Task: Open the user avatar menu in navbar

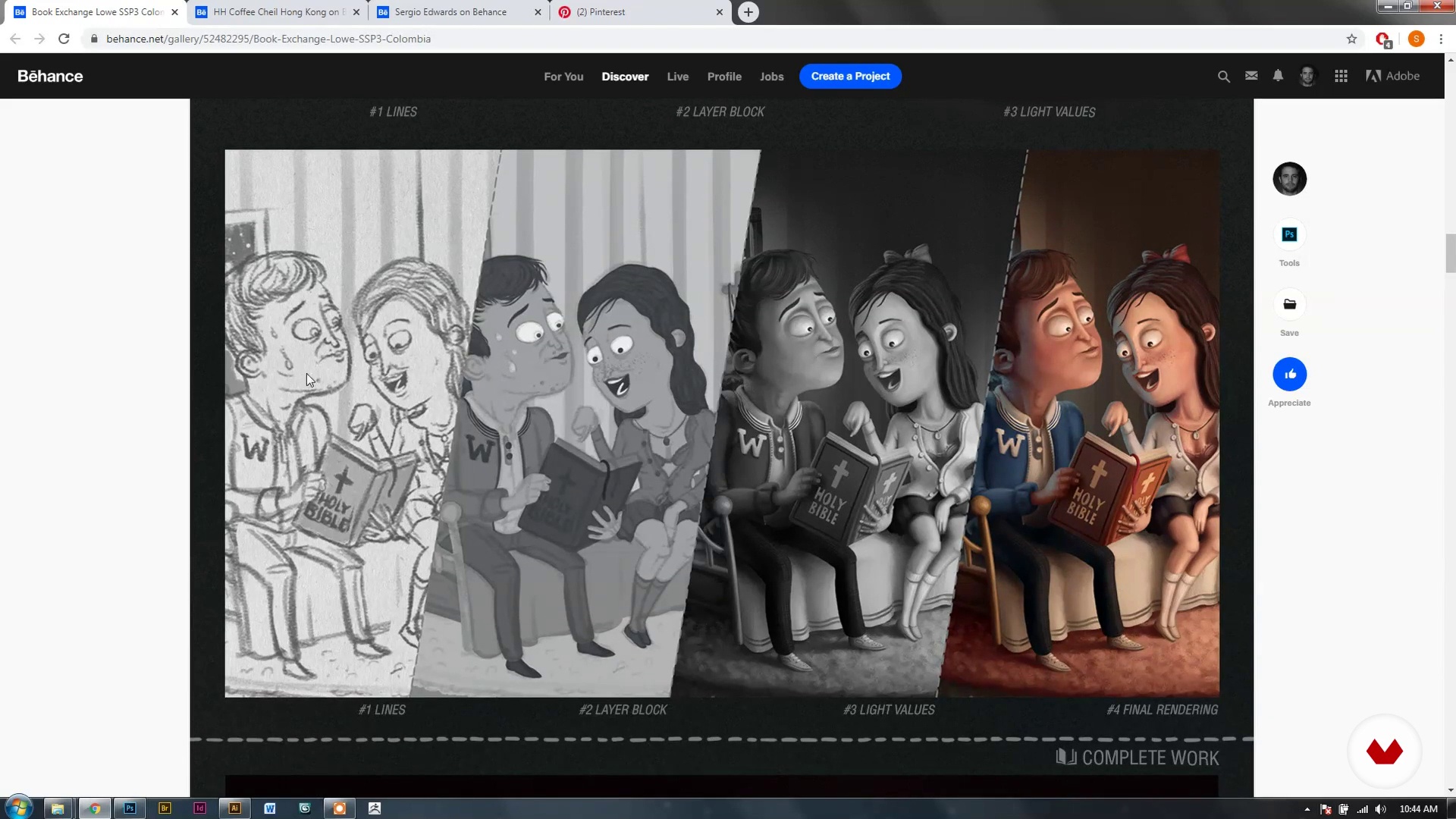Action: pyautogui.click(x=1307, y=76)
